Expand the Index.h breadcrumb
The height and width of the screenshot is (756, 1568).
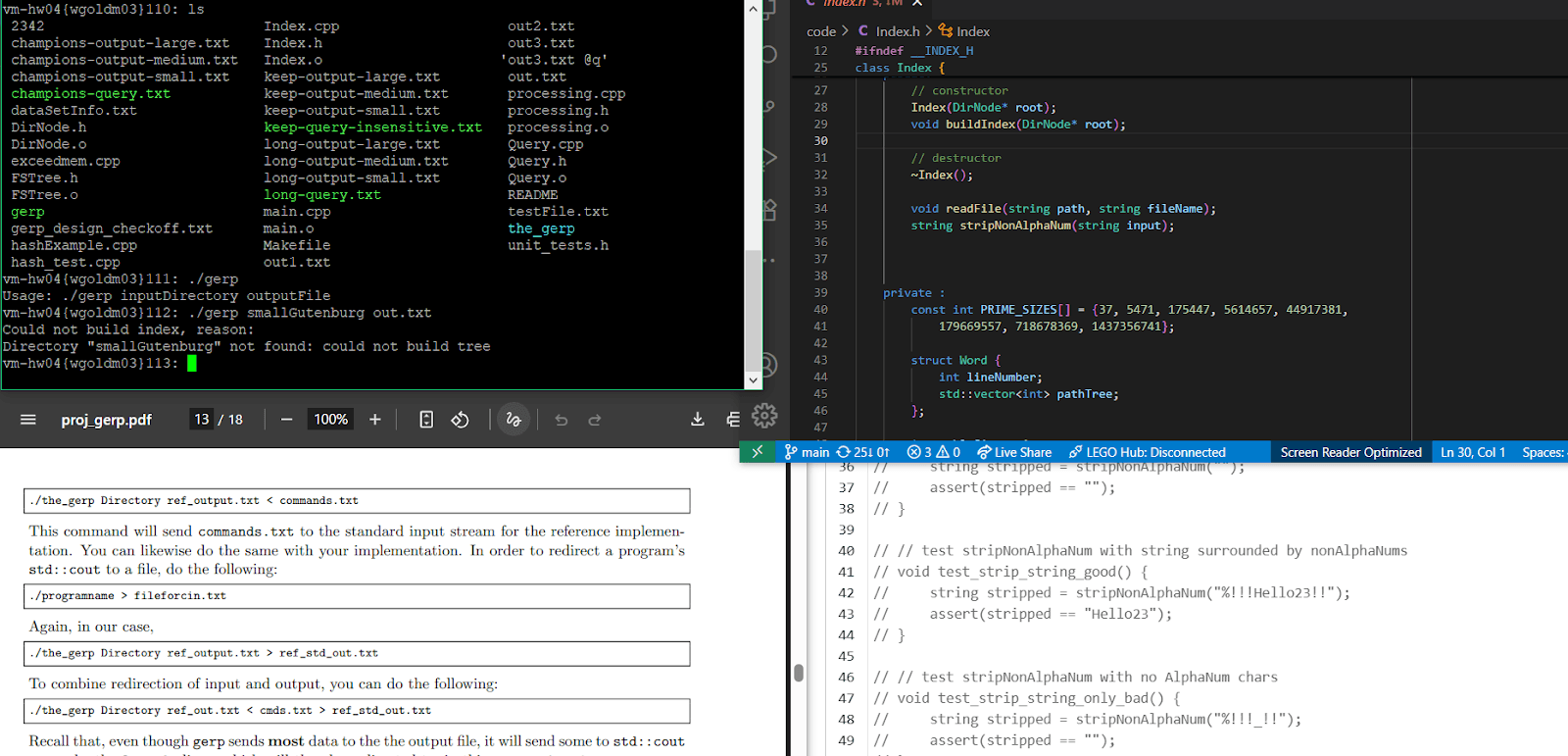click(890, 31)
